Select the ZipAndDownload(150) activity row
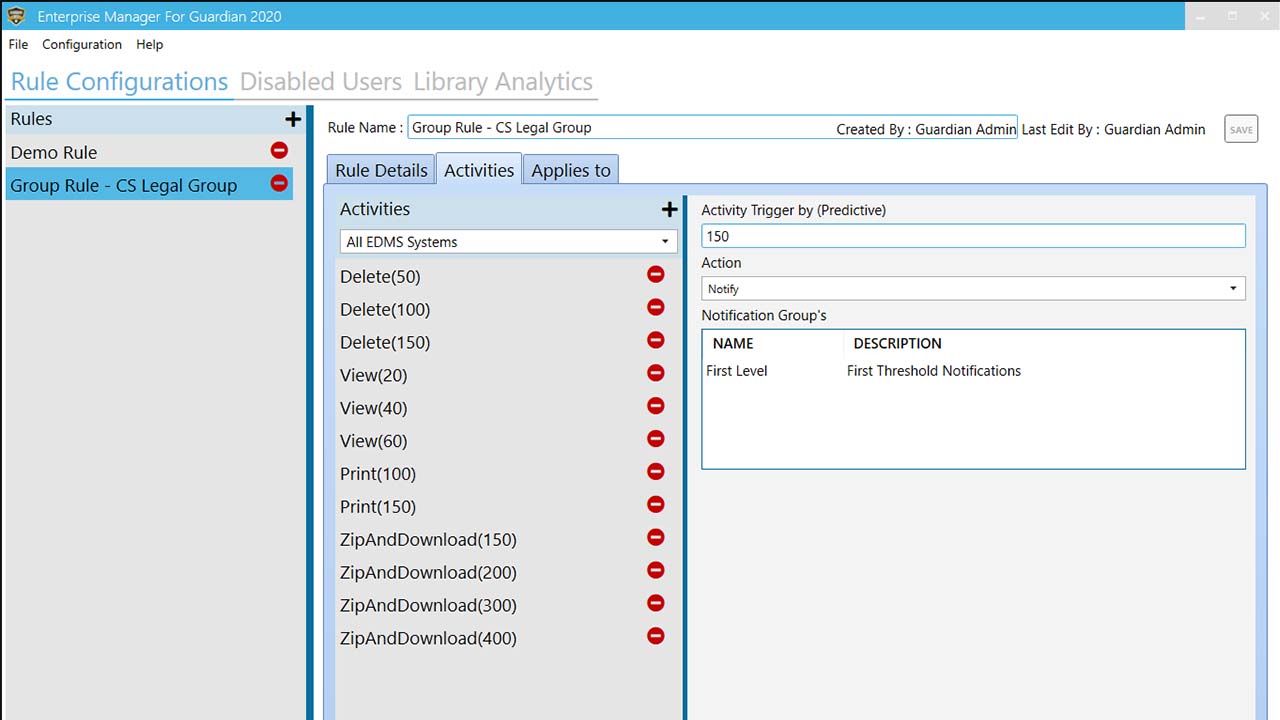1280x720 pixels. [506, 539]
